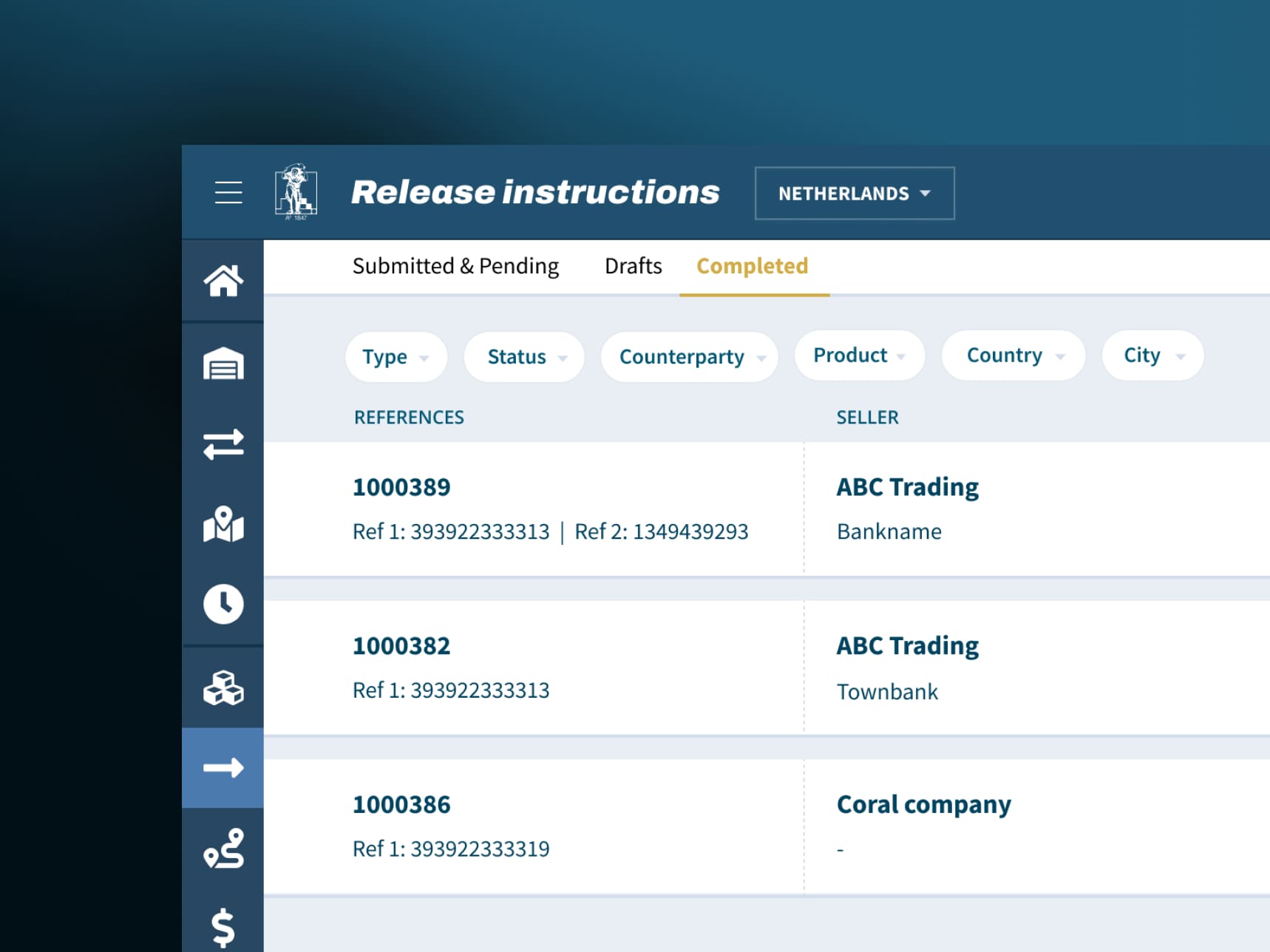Open the warehouse icon in sidebar
Image resolution: width=1270 pixels, height=952 pixels.
pos(223,364)
